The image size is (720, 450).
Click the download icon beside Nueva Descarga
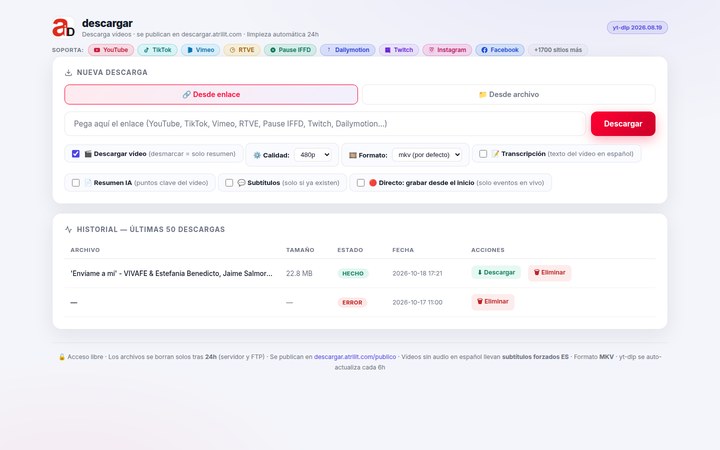point(68,73)
